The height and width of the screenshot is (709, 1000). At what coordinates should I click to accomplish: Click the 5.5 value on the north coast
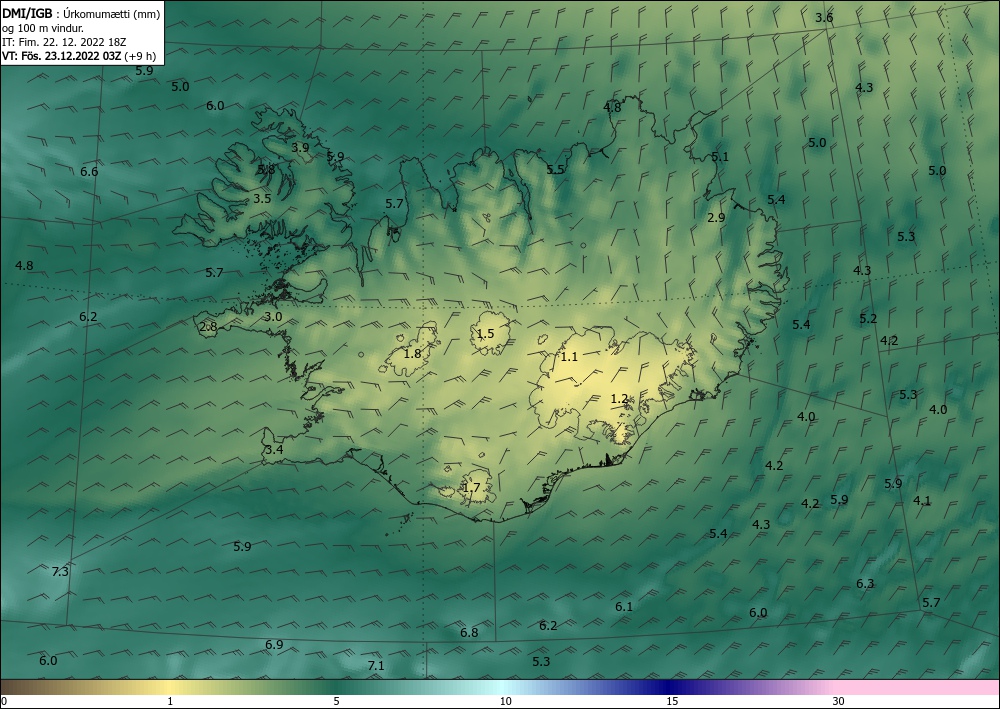[x=555, y=169]
